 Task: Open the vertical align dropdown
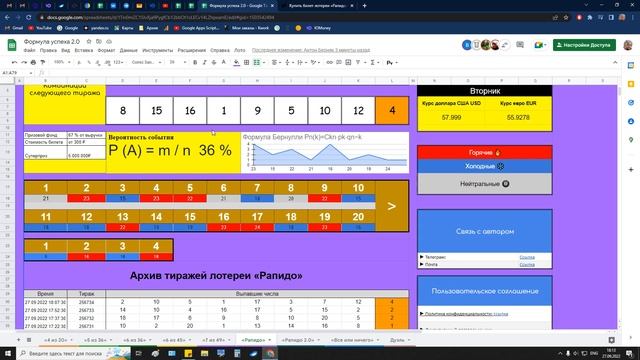pos(289,62)
